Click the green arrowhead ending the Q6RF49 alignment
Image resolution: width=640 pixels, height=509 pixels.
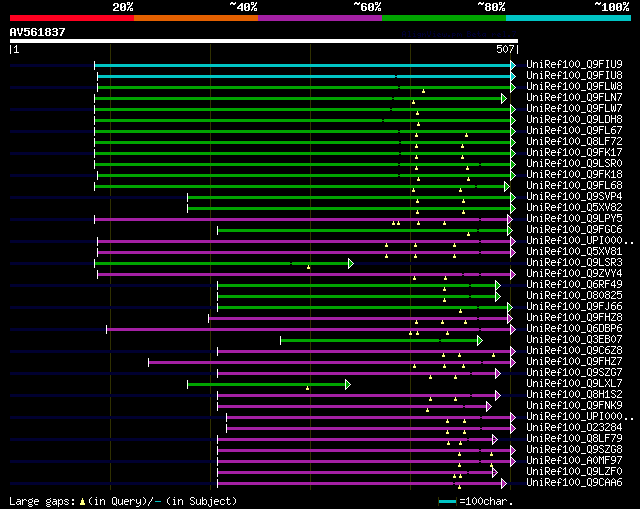coord(498,285)
